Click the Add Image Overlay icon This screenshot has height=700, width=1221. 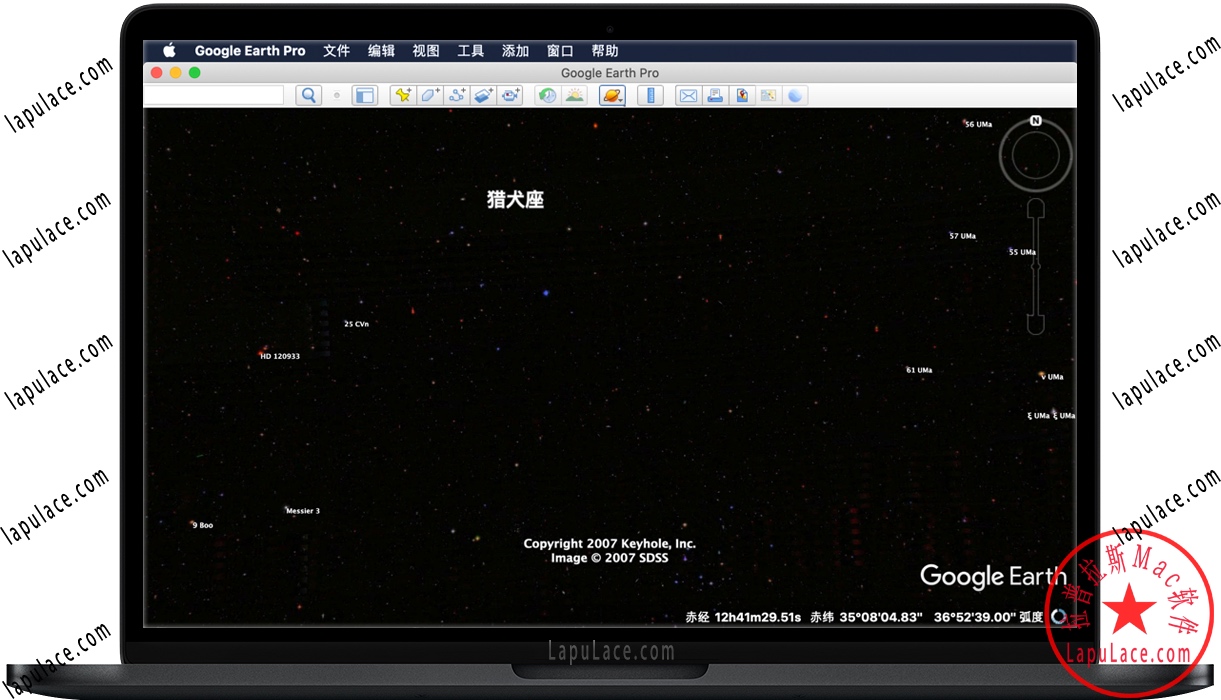pos(484,95)
